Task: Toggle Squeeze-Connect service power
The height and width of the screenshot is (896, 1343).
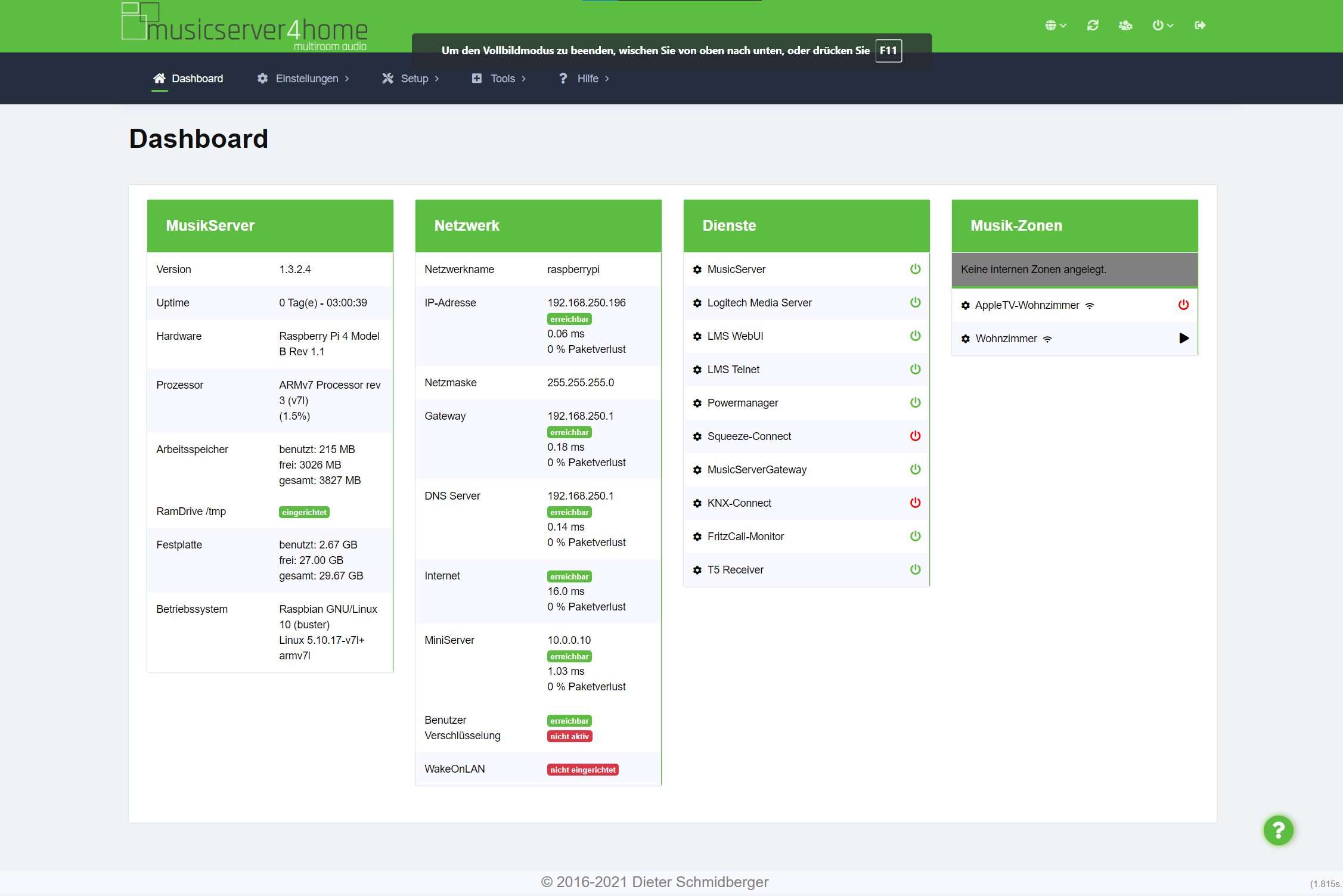Action: click(x=915, y=436)
